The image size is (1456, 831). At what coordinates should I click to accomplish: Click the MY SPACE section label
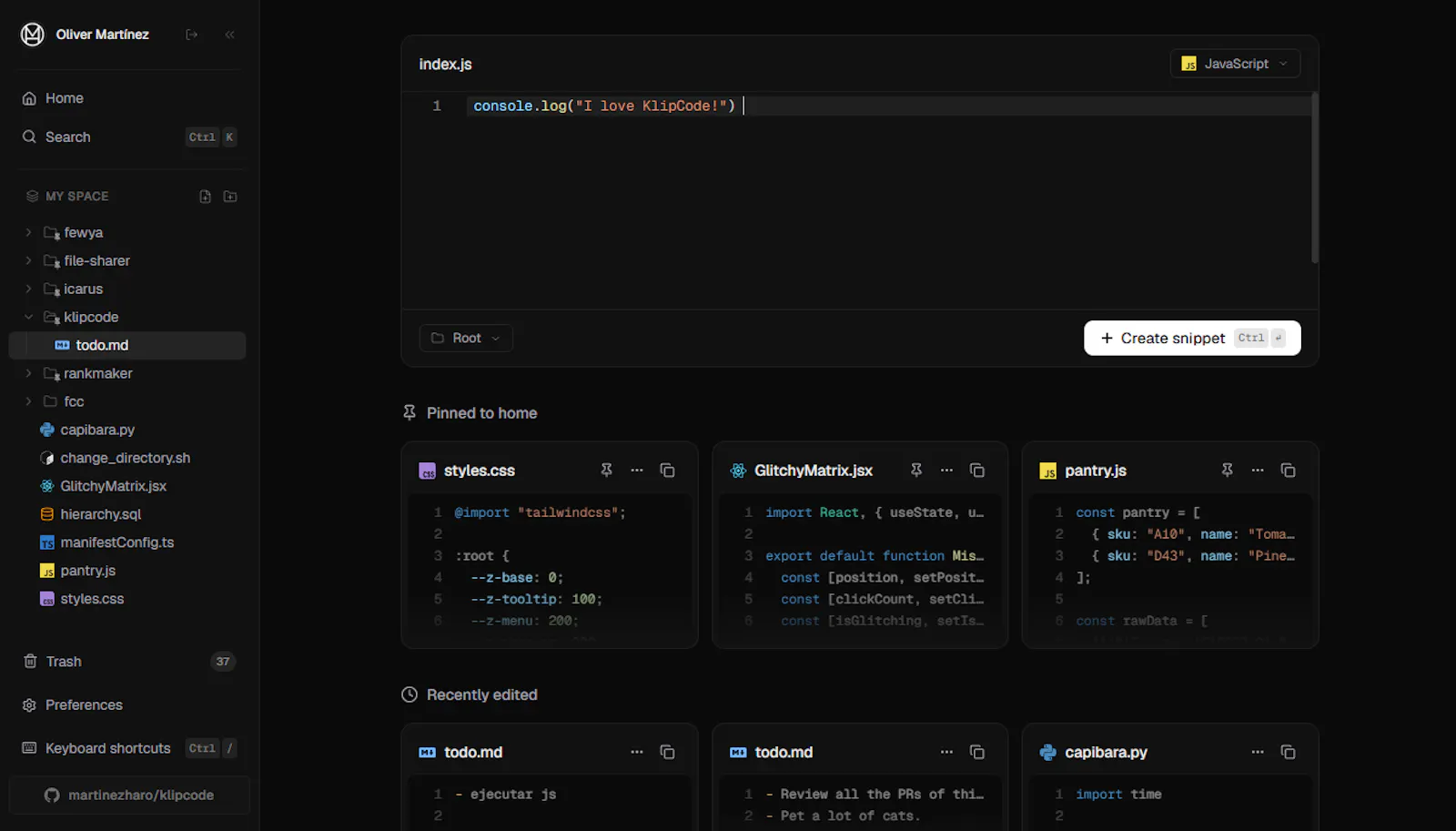pyautogui.click(x=77, y=197)
